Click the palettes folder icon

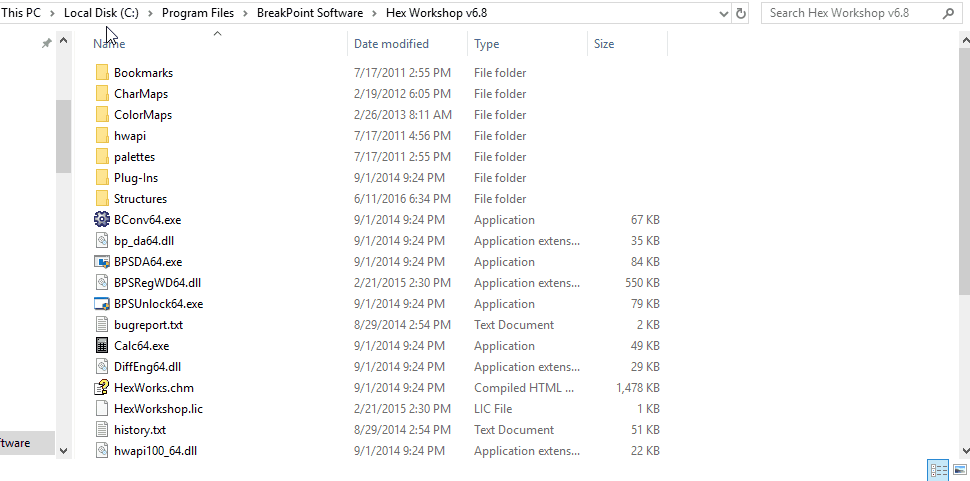102,156
